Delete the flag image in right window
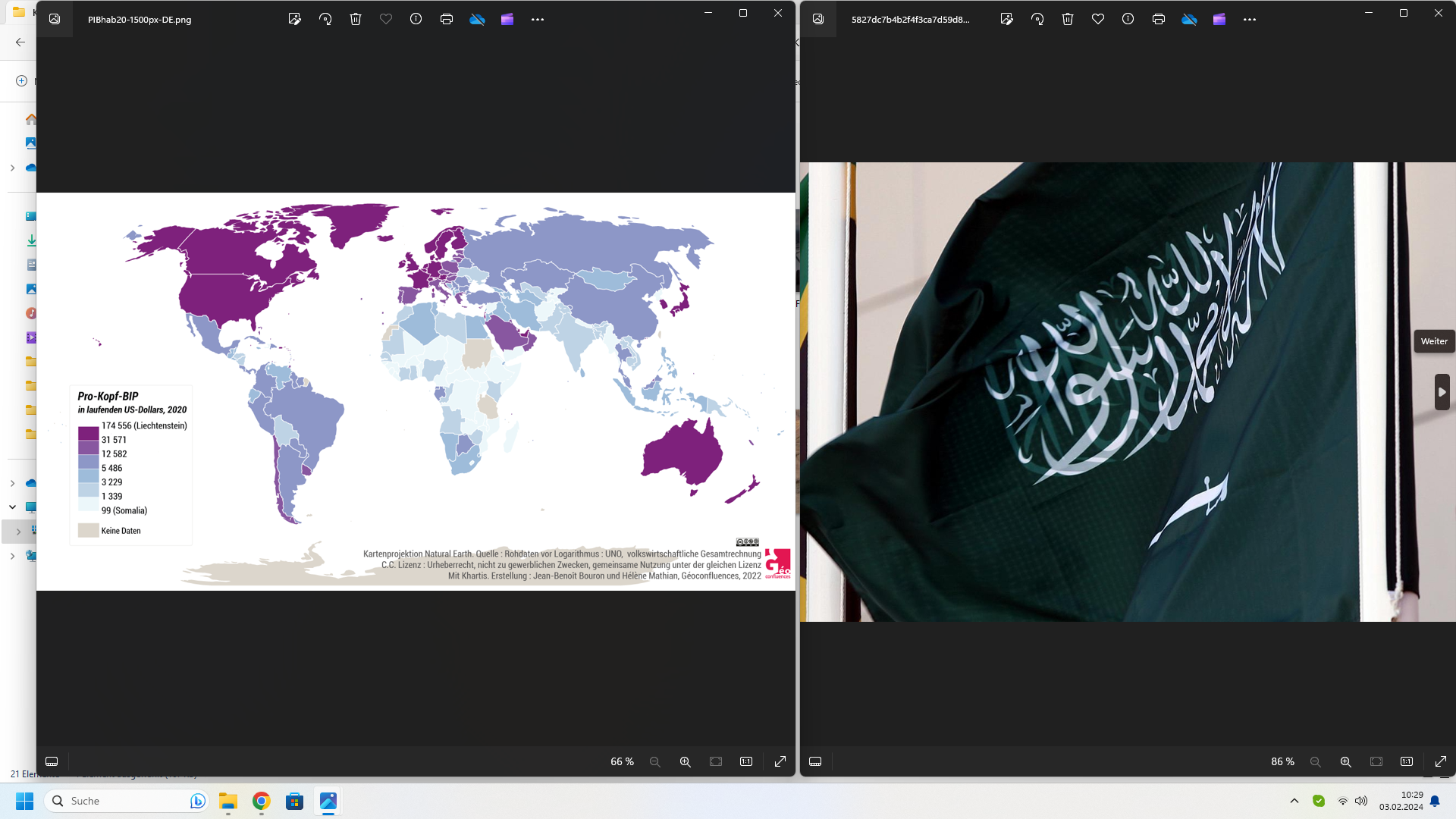 [1068, 19]
